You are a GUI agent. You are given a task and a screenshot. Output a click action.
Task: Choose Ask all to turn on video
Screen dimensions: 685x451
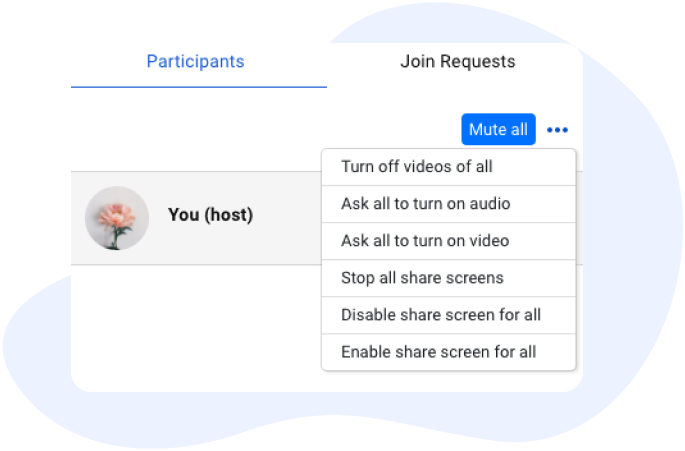point(449,241)
